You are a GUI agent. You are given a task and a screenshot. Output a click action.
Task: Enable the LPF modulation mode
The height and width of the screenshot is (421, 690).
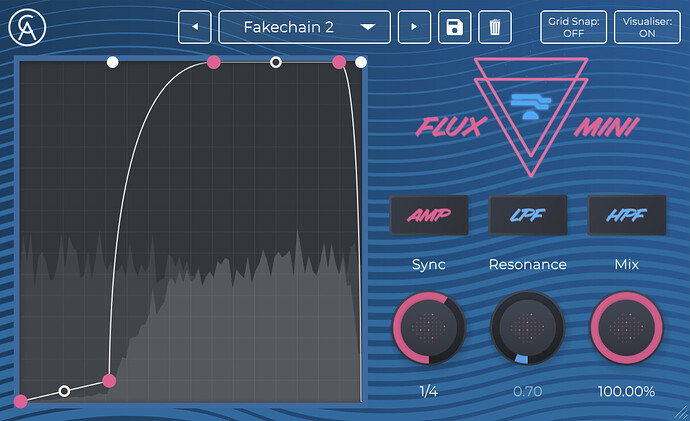[528, 215]
